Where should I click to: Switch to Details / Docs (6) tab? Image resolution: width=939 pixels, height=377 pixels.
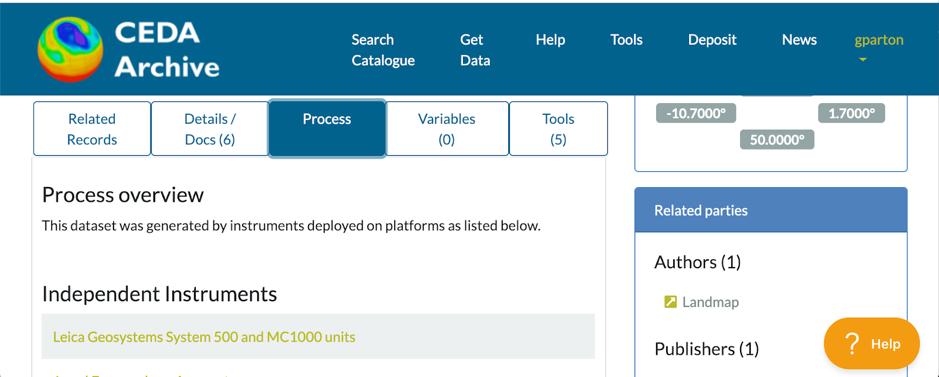pos(210,129)
